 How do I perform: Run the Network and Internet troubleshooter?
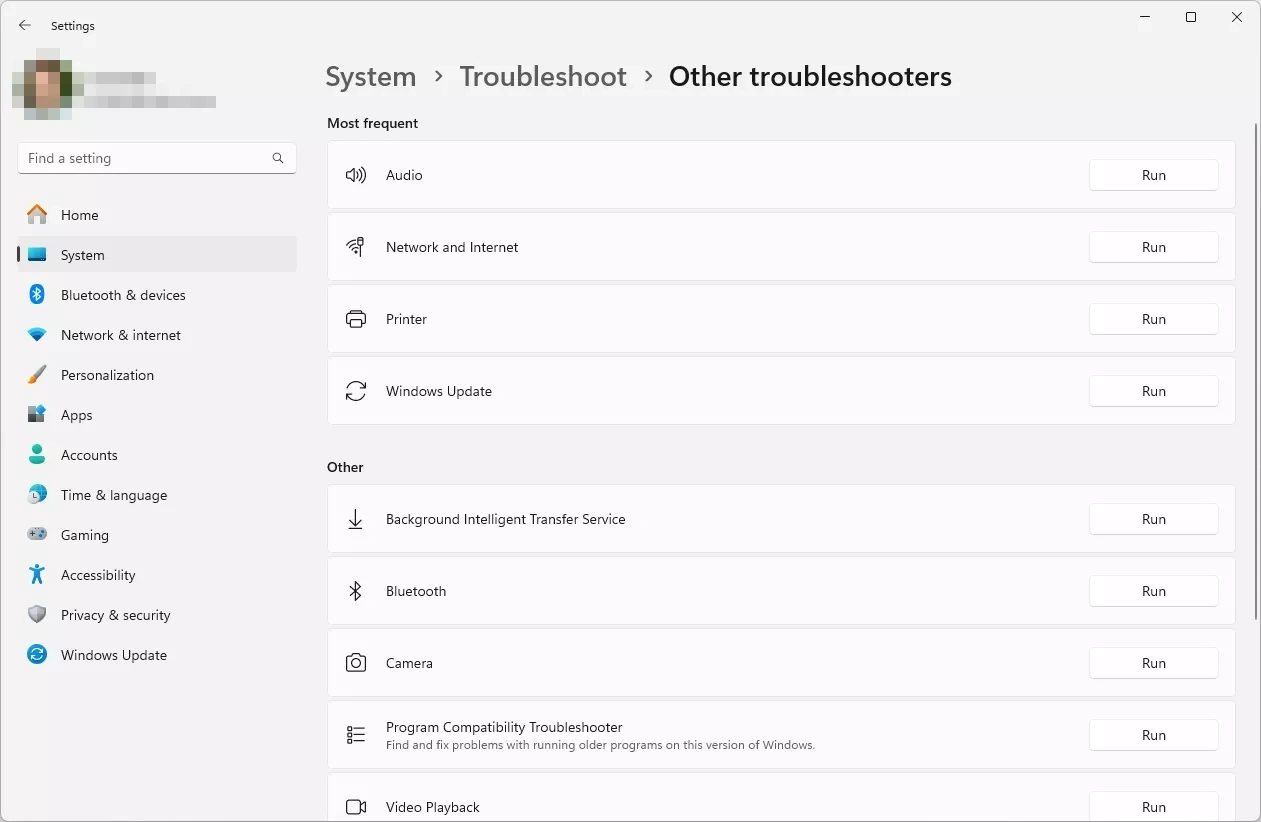[1153, 247]
